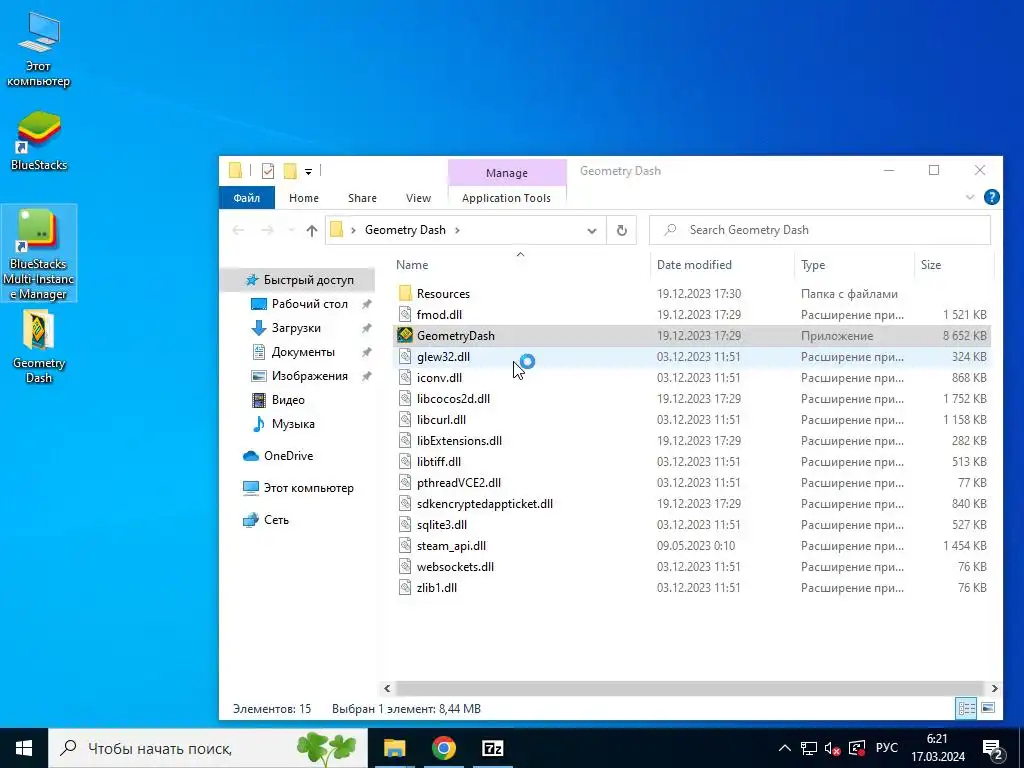Select BlueStacks Multi-Instance Manager desktop icon
1024x768 pixels.
point(39,253)
